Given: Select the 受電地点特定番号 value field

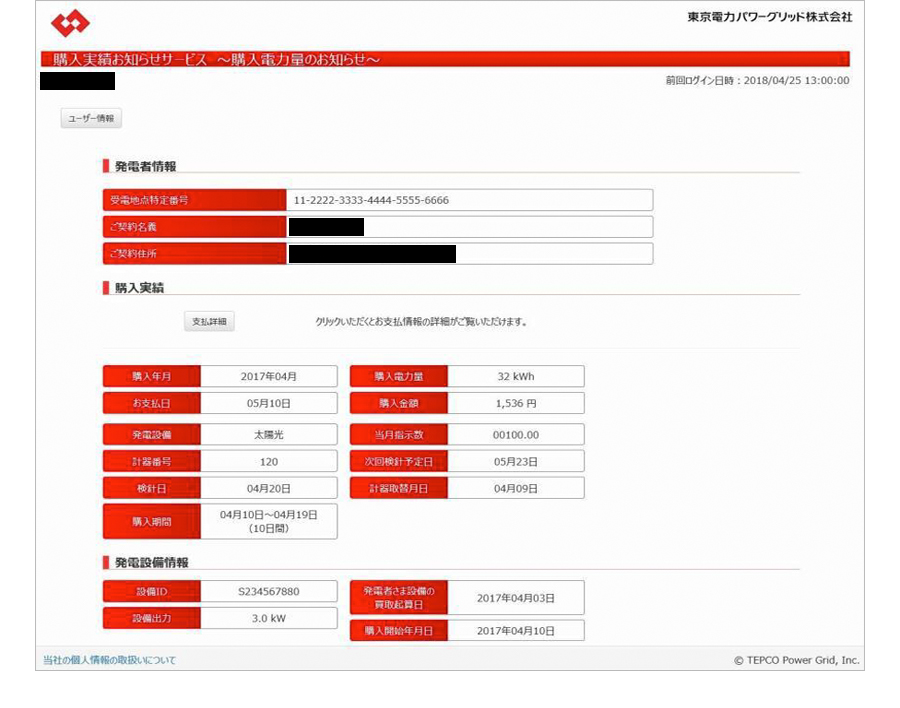Looking at the screenshot, I should pyautogui.click(x=469, y=200).
